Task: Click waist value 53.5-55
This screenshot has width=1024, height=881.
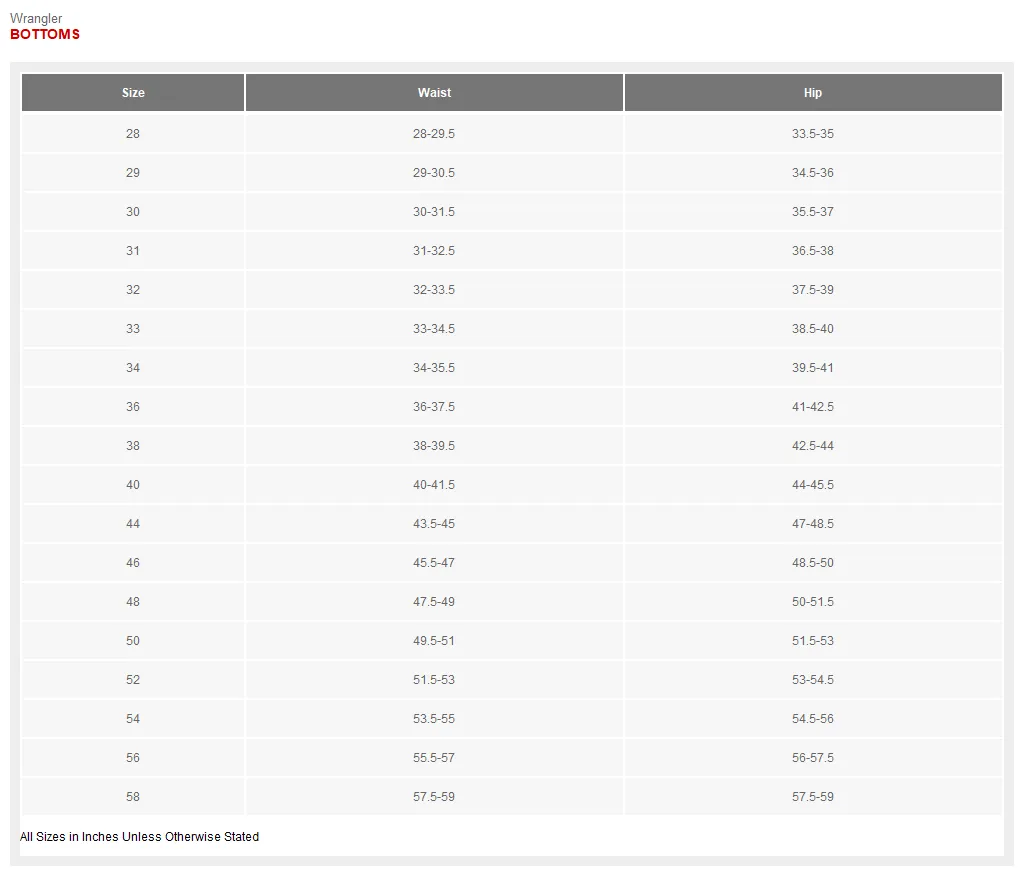Action: coord(434,719)
